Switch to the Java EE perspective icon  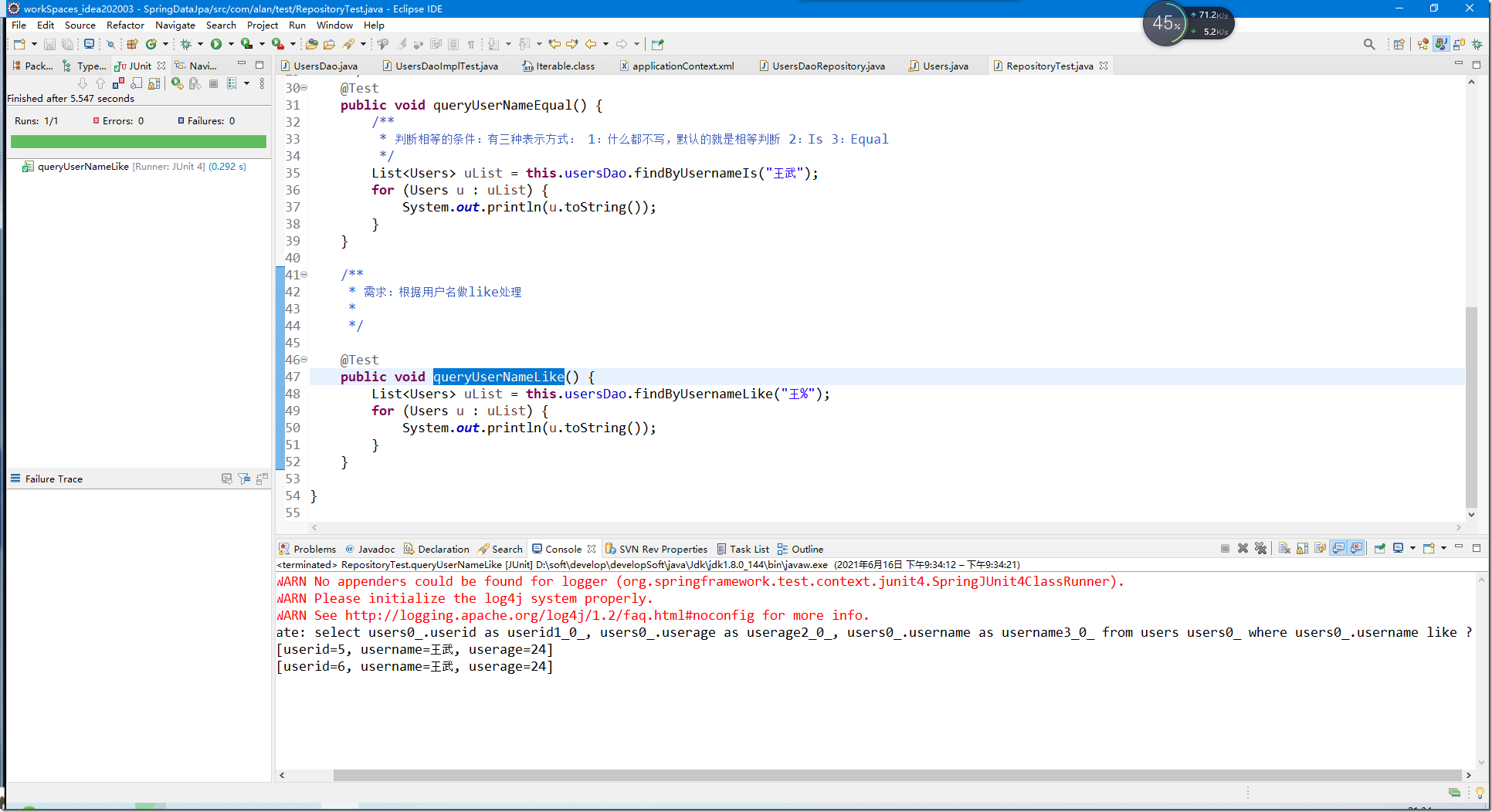[1422, 44]
